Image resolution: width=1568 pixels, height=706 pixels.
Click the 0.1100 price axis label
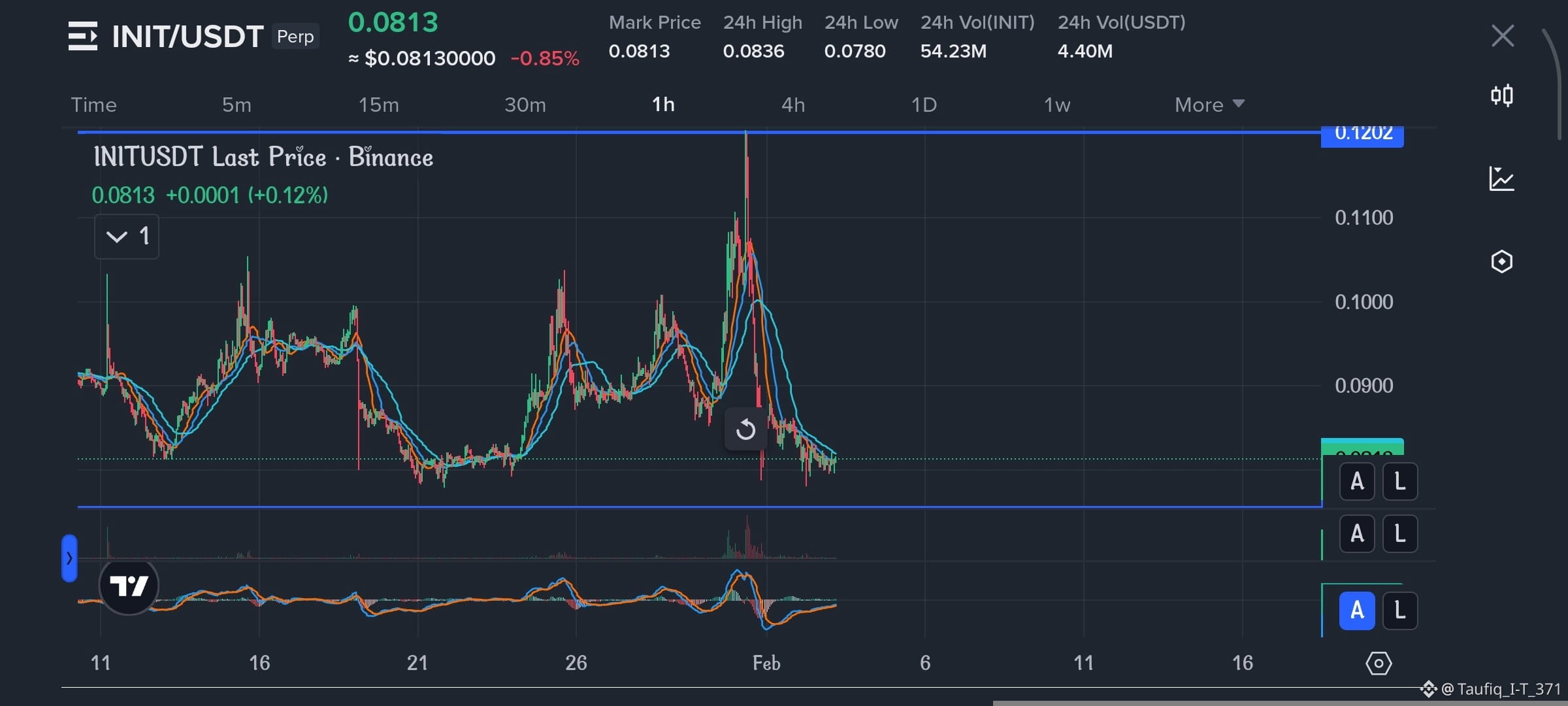[x=1364, y=218]
